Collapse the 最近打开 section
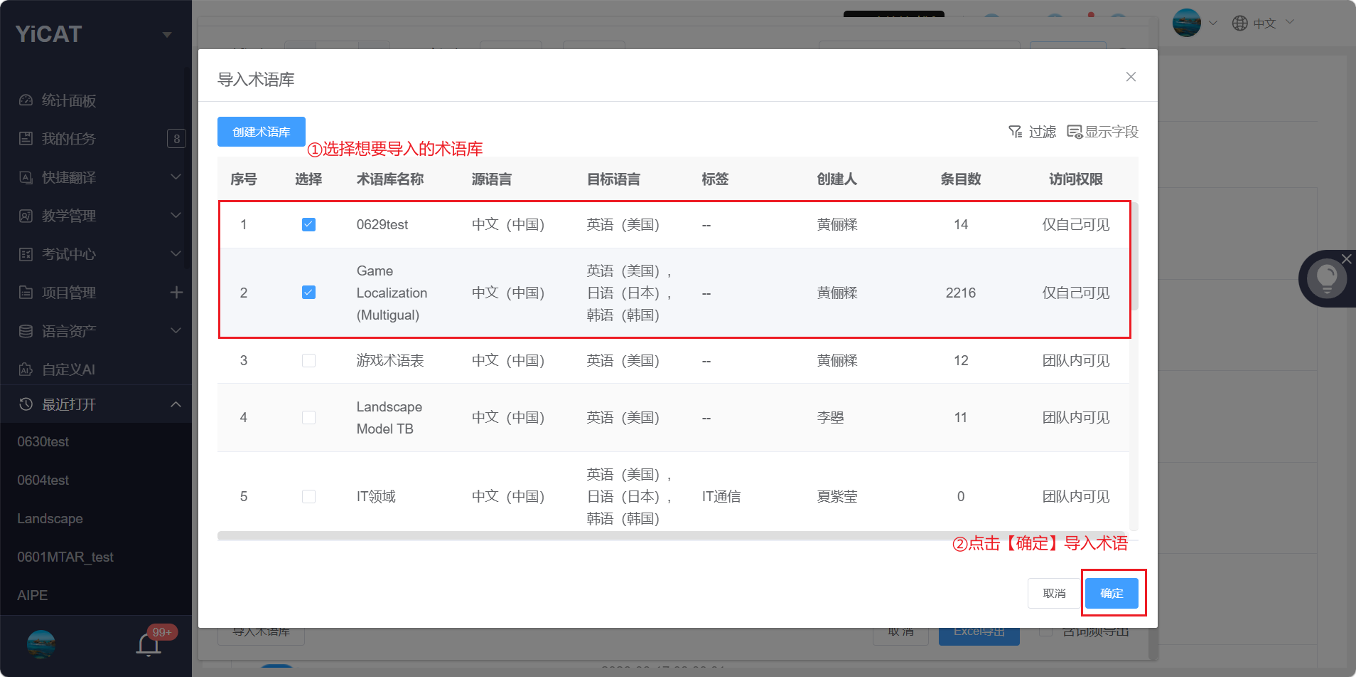Screen dimensions: 1356x678 coord(176,404)
